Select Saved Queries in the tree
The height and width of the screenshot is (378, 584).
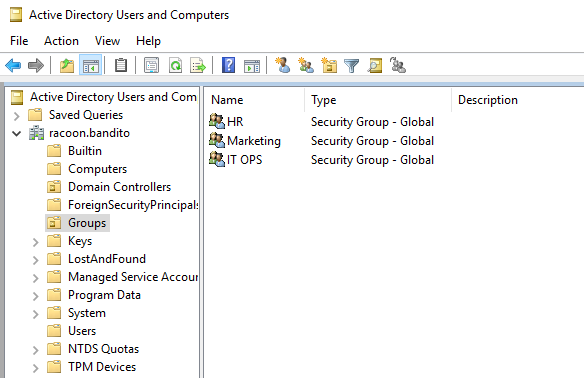click(x=86, y=115)
